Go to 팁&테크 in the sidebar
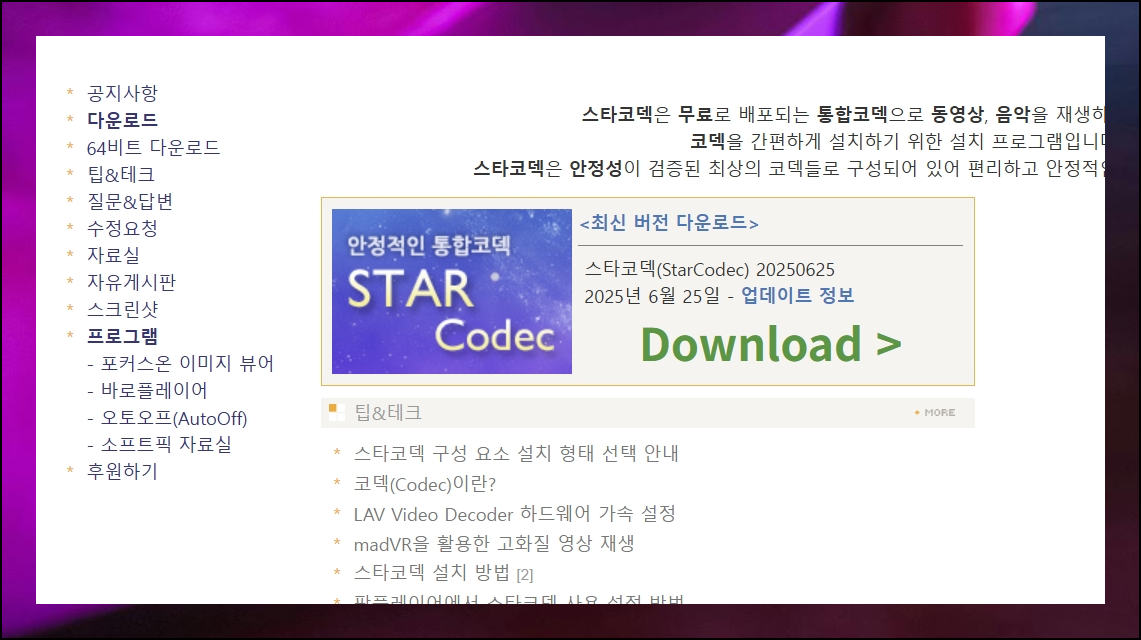The width and height of the screenshot is (1141, 640). (x=121, y=175)
